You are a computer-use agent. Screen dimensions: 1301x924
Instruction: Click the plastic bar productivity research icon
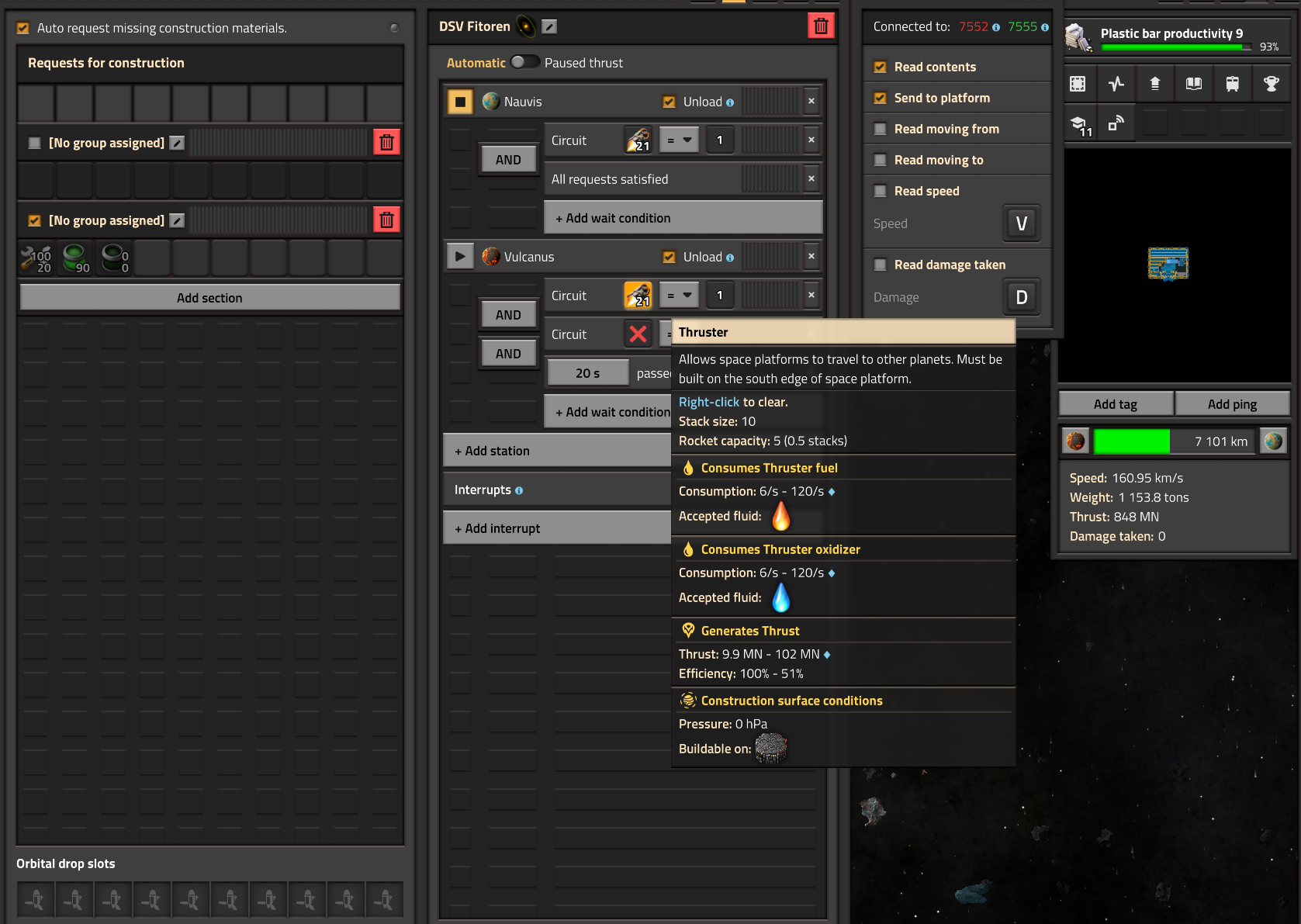1078,37
